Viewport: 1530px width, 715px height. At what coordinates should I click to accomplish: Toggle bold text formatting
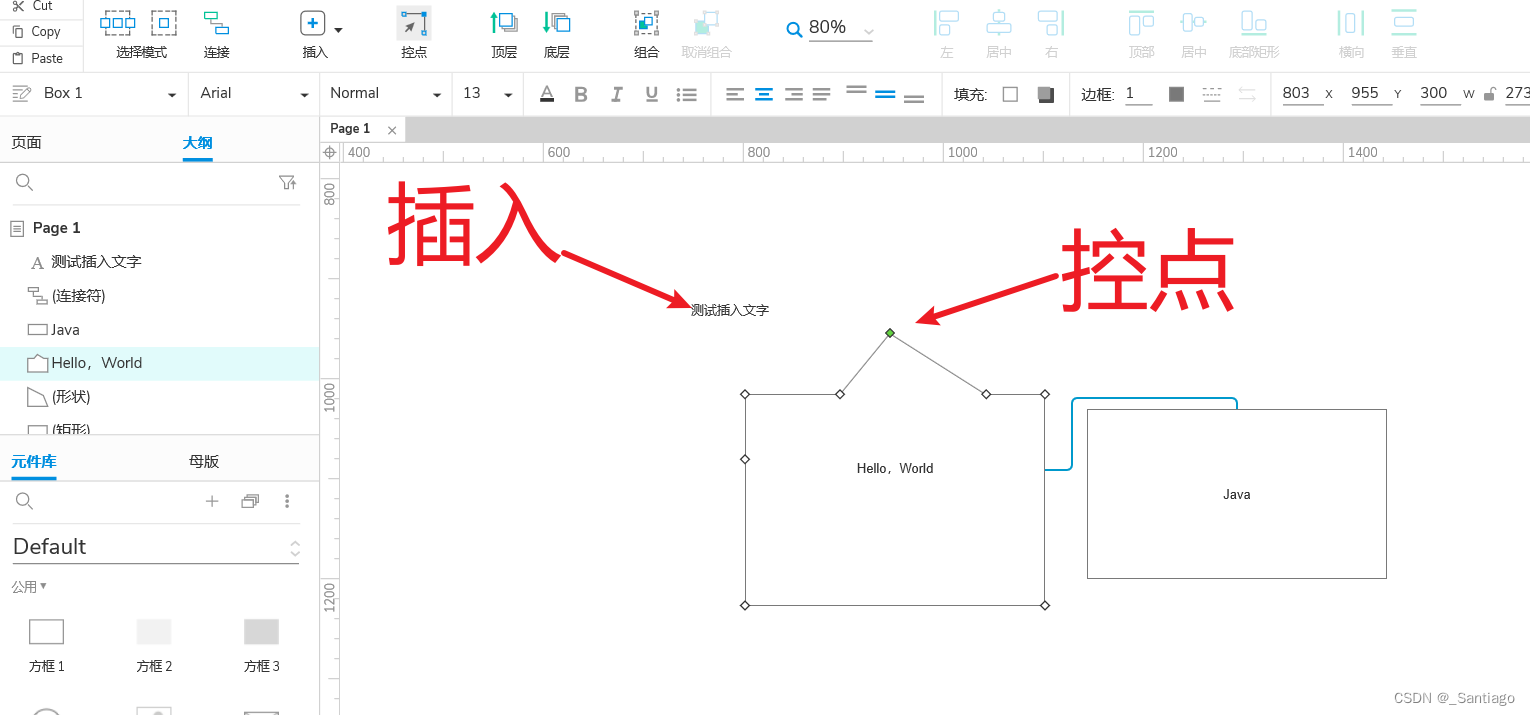click(580, 93)
